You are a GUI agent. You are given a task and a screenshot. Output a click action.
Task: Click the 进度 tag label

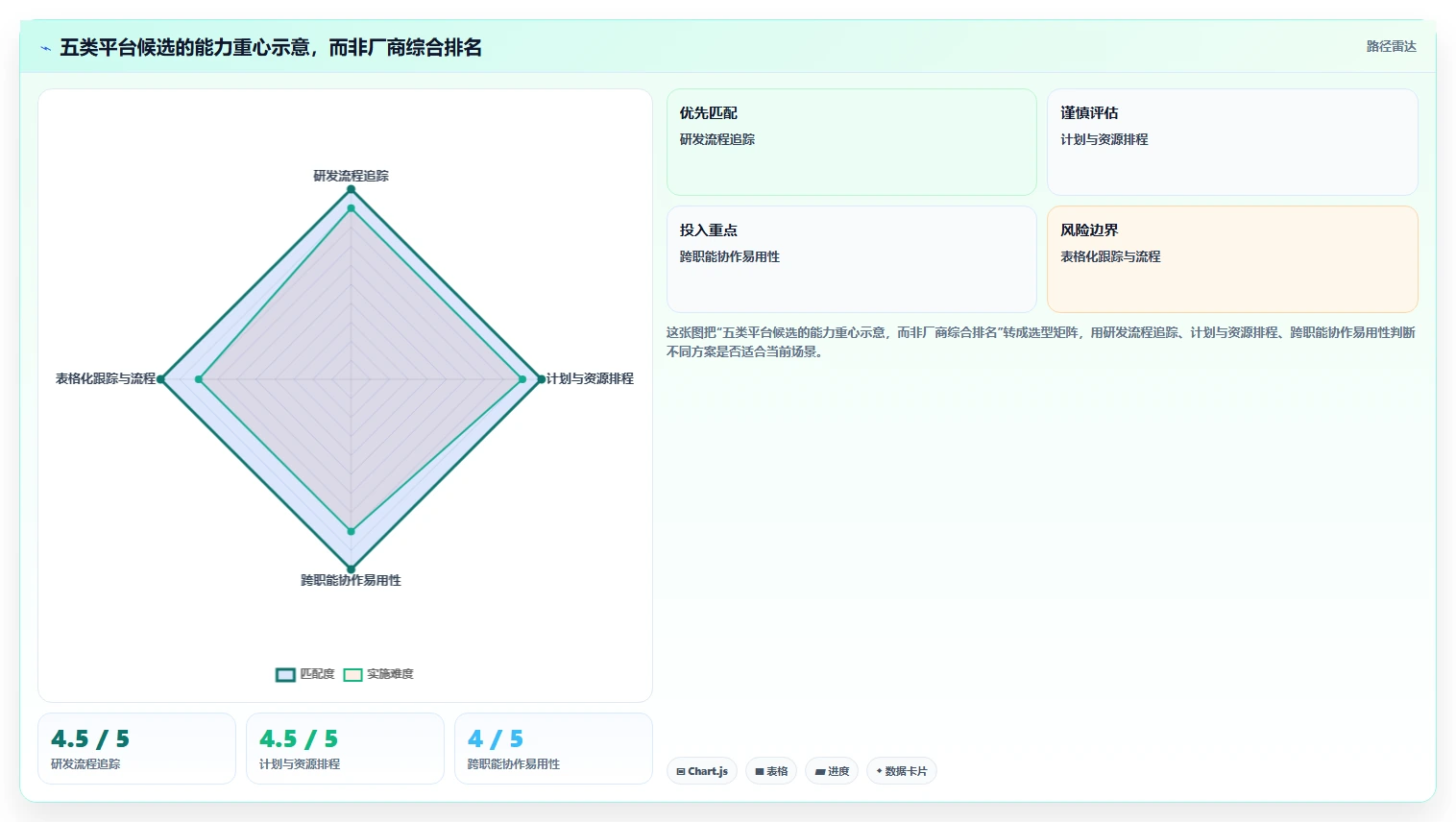coord(838,771)
